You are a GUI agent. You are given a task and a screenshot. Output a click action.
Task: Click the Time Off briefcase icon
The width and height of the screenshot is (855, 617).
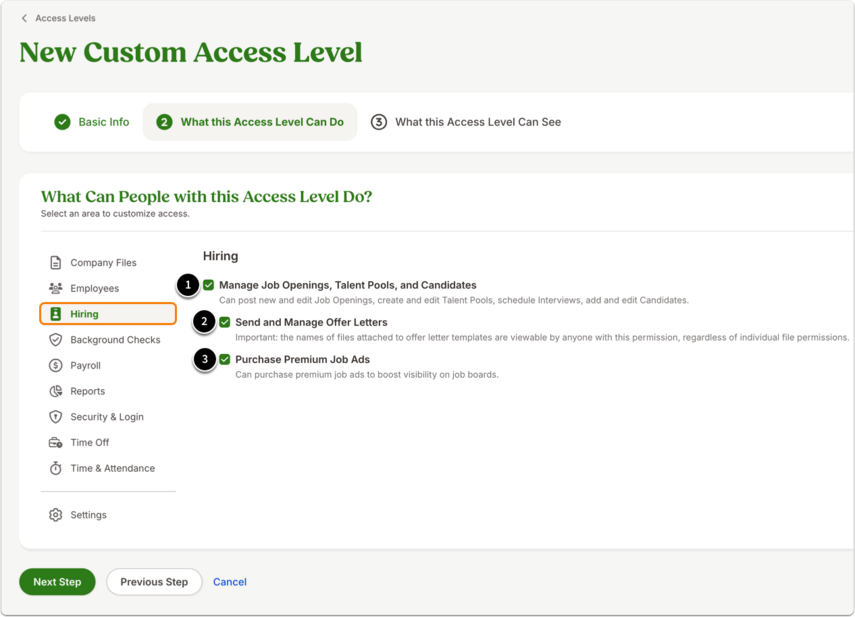click(56, 443)
